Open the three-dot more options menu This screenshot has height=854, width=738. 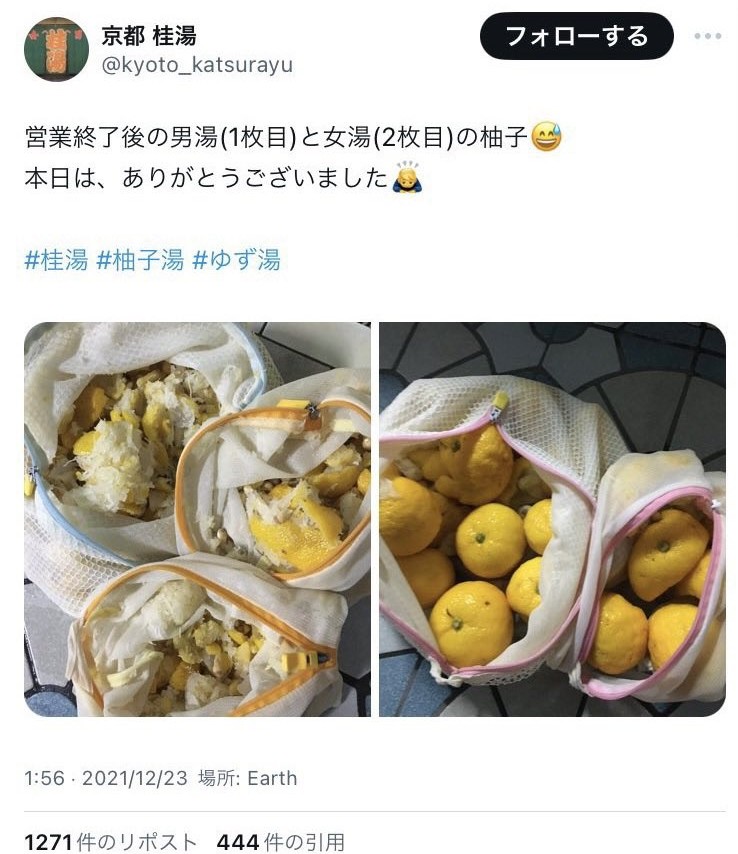pos(707,36)
